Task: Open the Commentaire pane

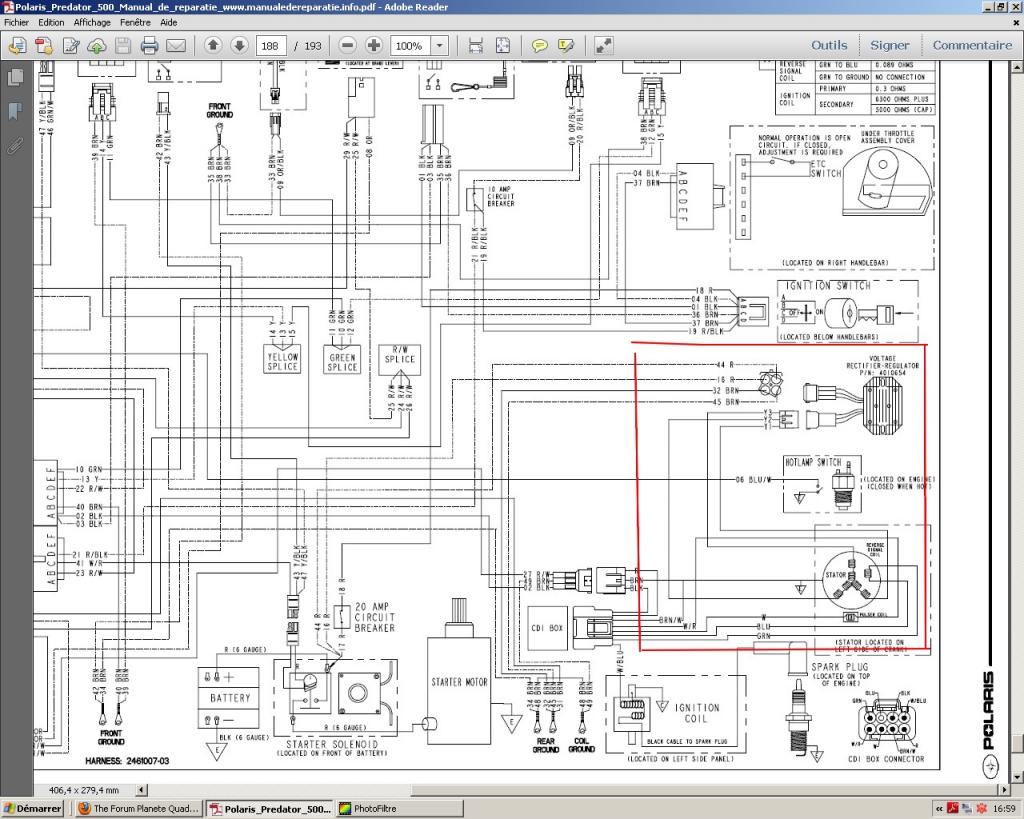Action: 972,45
